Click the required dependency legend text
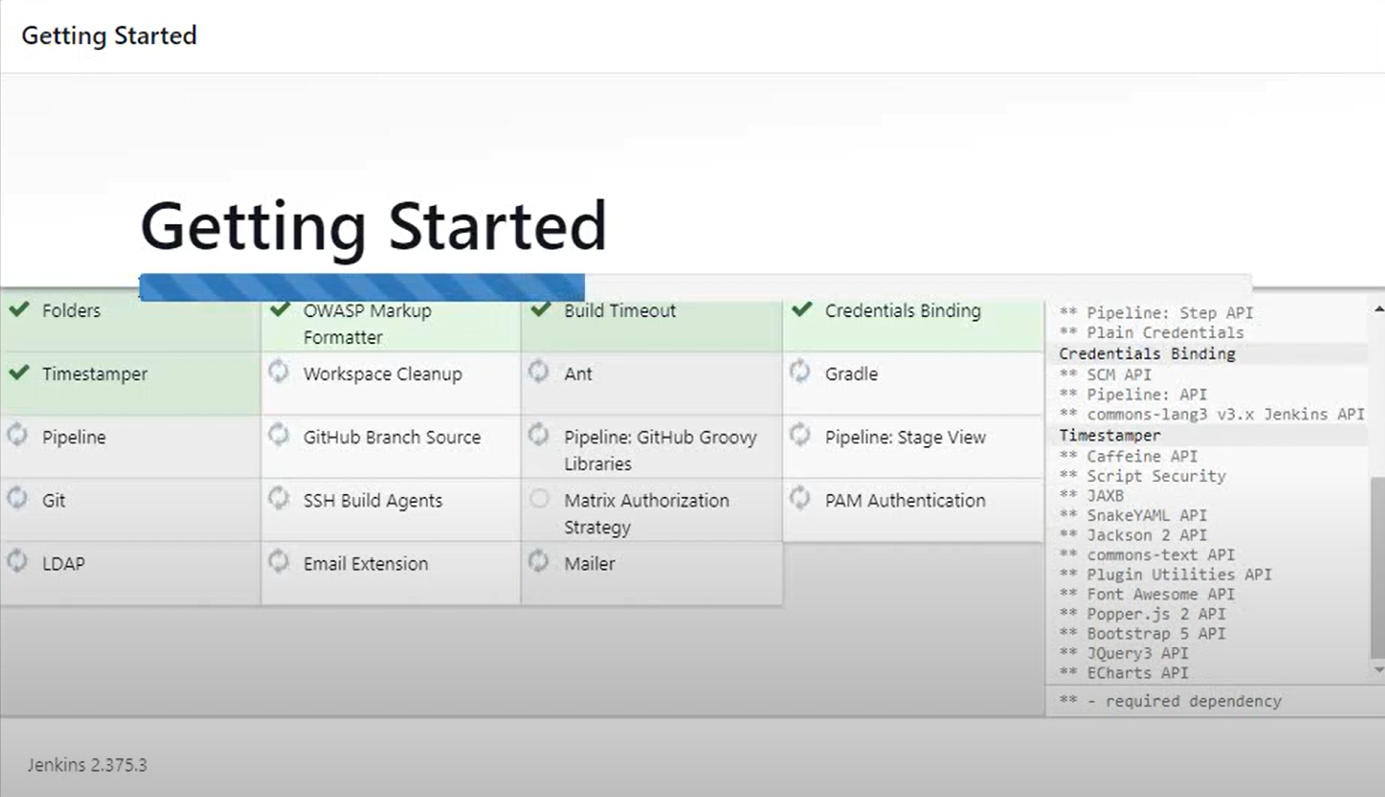This screenshot has width=1385, height=797. [1170, 701]
